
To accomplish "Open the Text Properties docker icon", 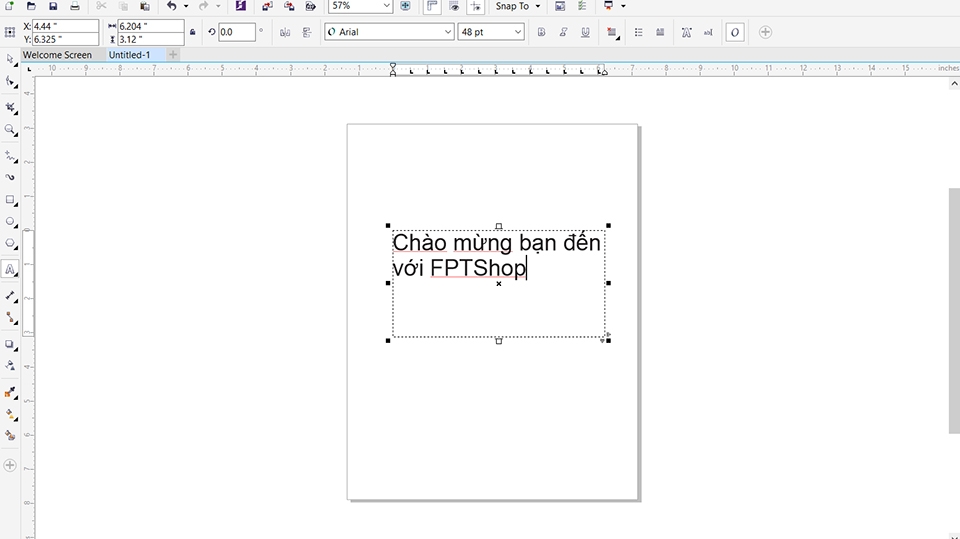I will click(x=686, y=32).
